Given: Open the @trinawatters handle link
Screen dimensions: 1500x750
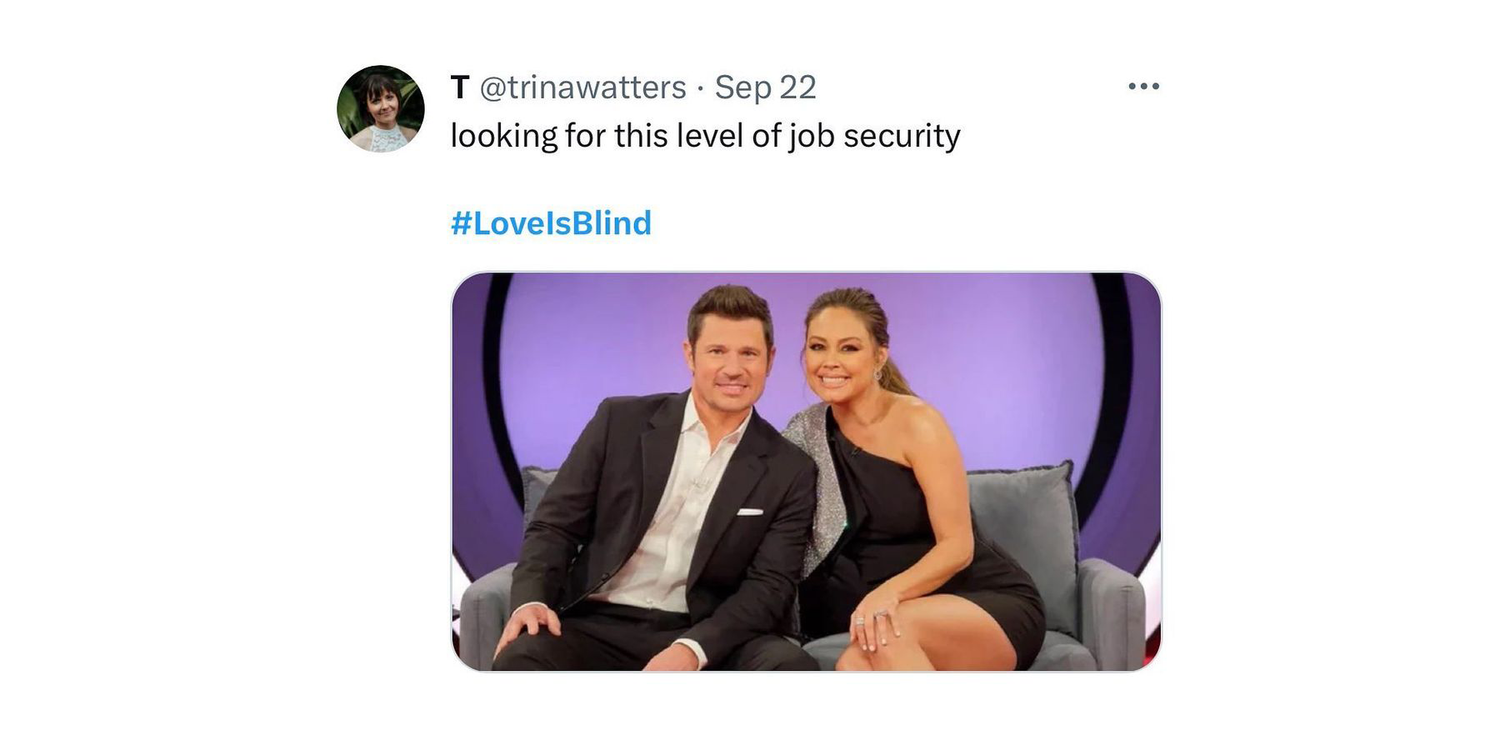Looking at the screenshot, I should click(583, 88).
